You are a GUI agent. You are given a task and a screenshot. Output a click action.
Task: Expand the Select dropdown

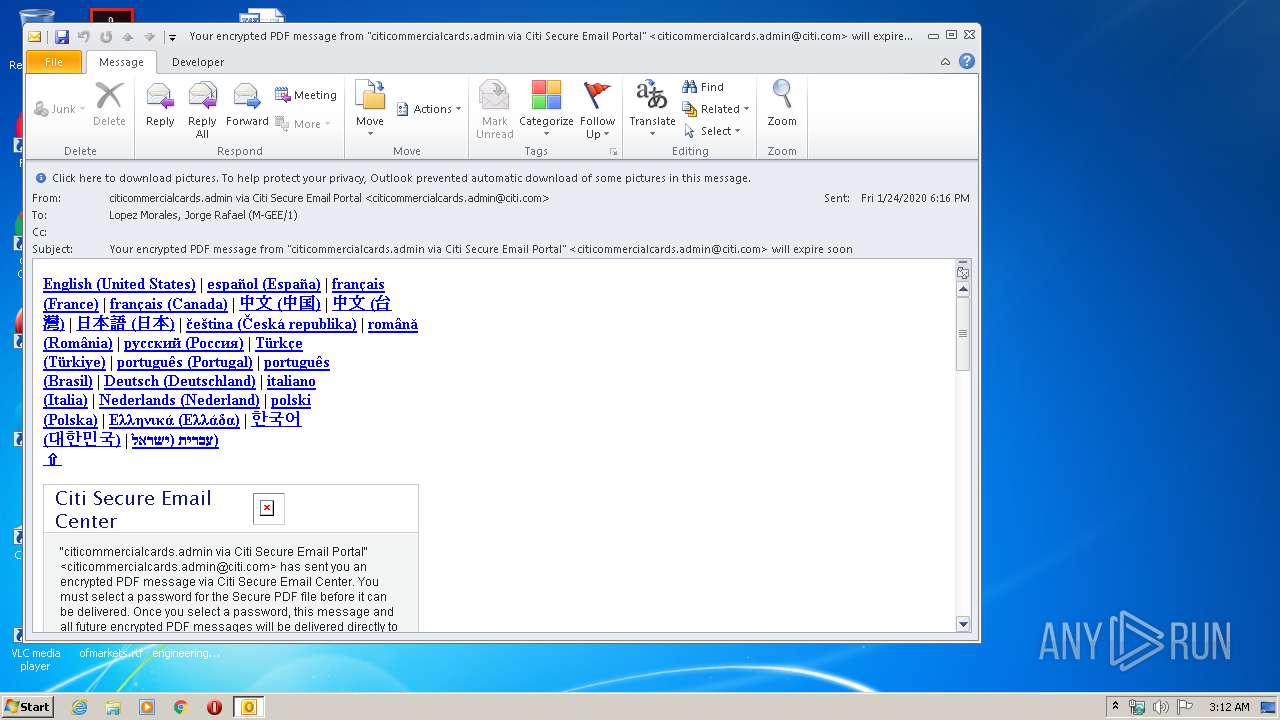(712, 131)
